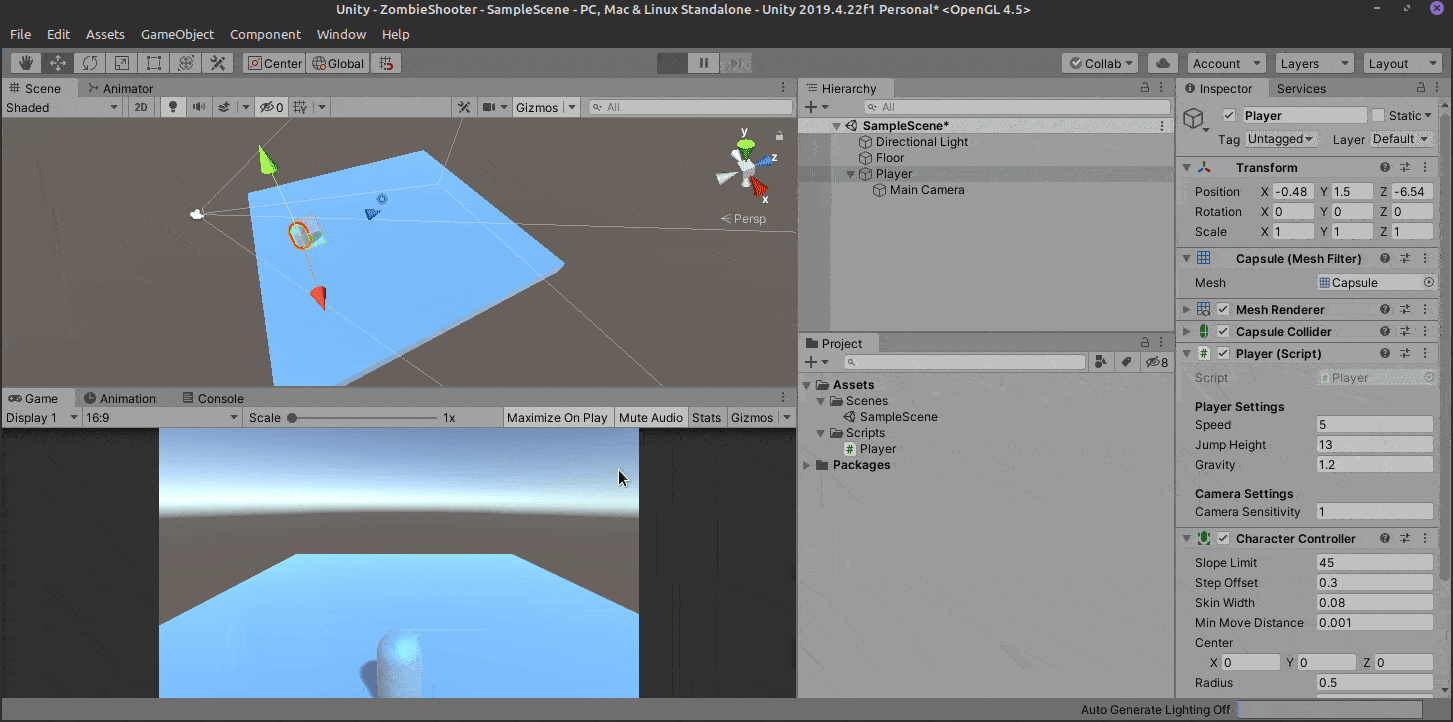This screenshot has height=722, width=1453.
Task: Open the cloud services icon
Action: coord(1162,63)
